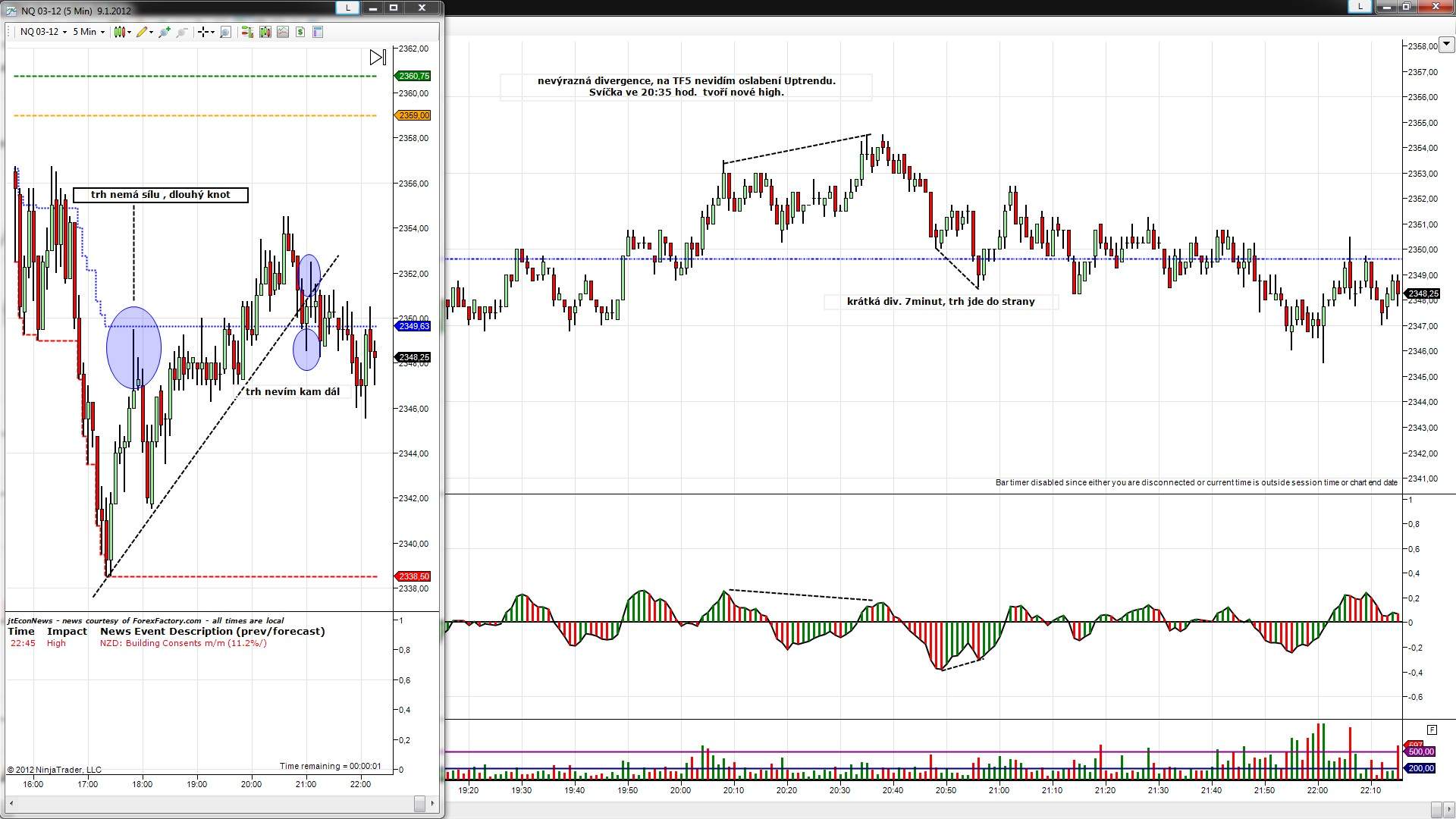Click the orange 2359,00 price marker
The width and height of the screenshot is (1456, 819).
pos(413,115)
